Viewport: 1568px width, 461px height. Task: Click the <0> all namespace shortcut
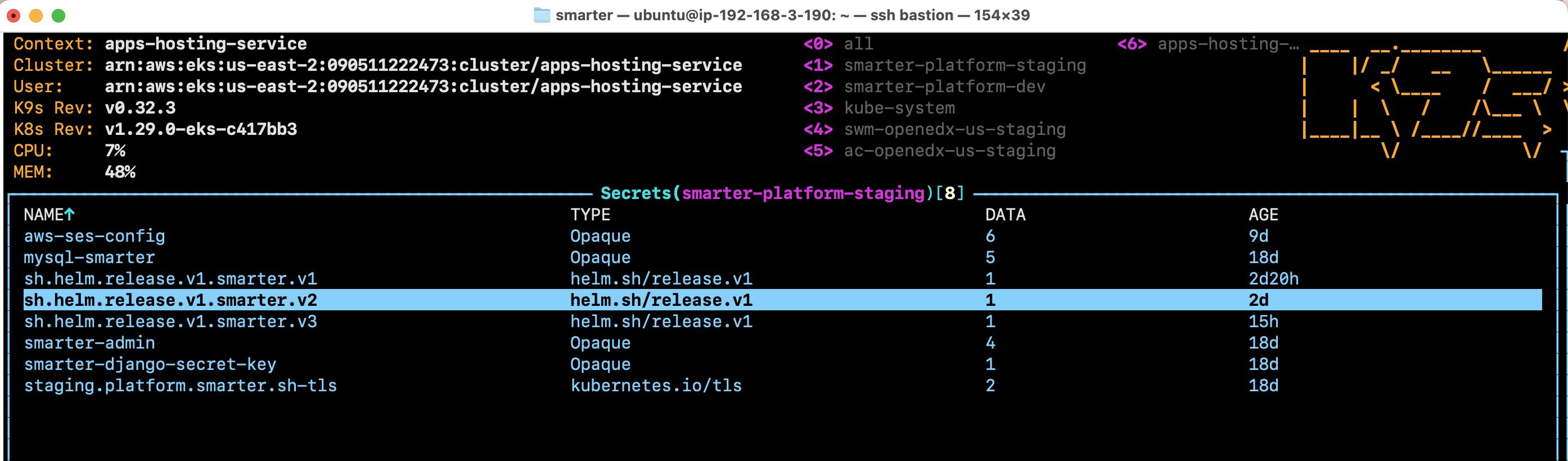coord(837,44)
